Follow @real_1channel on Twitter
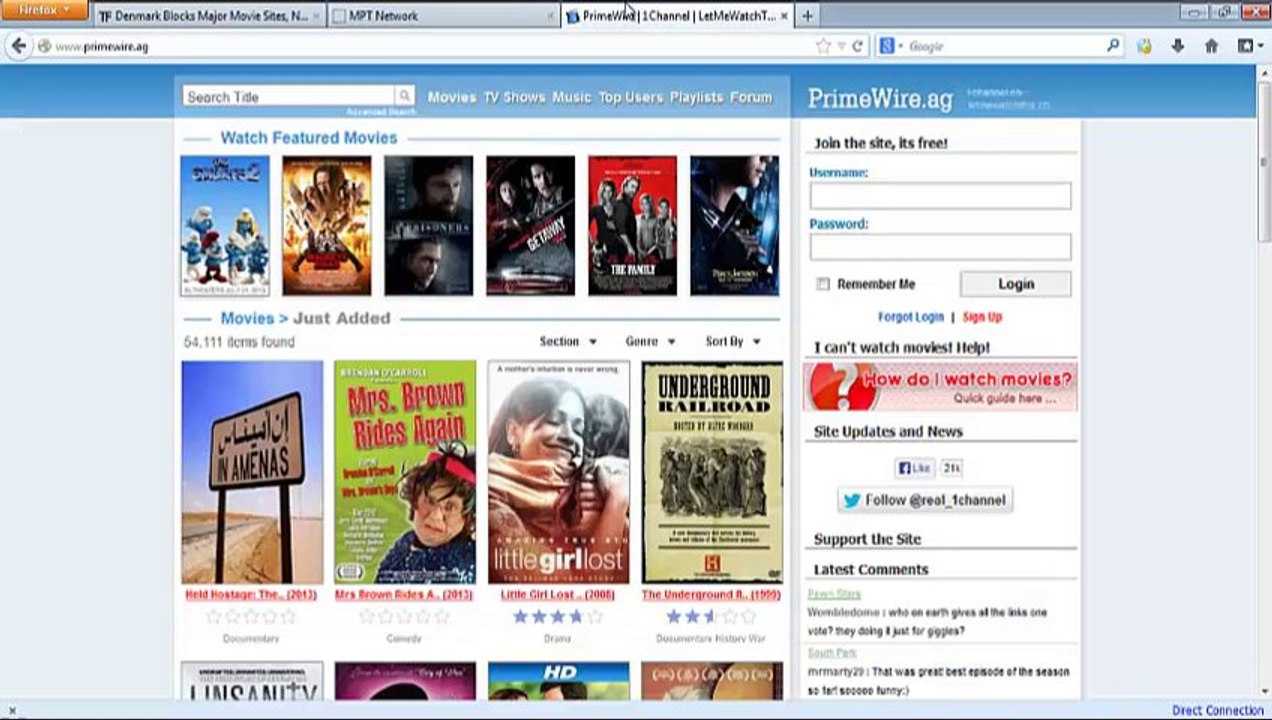The image size is (1272, 720). (925, 500)
